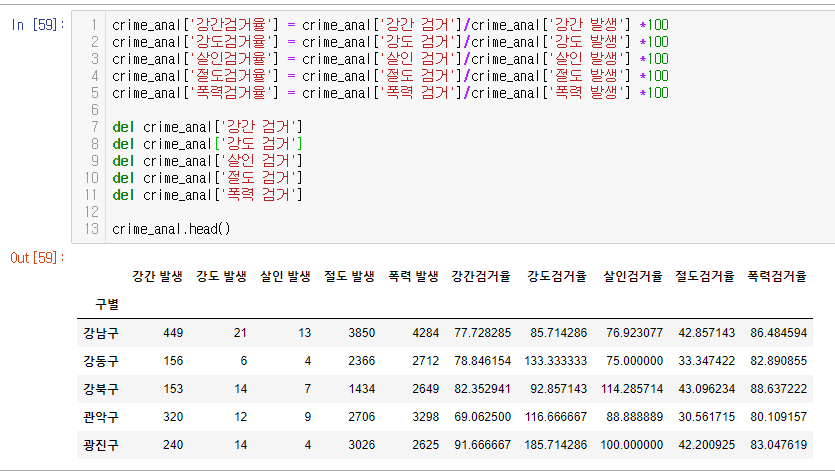
Task: Select the 강남구 row label
Action: 100,331
